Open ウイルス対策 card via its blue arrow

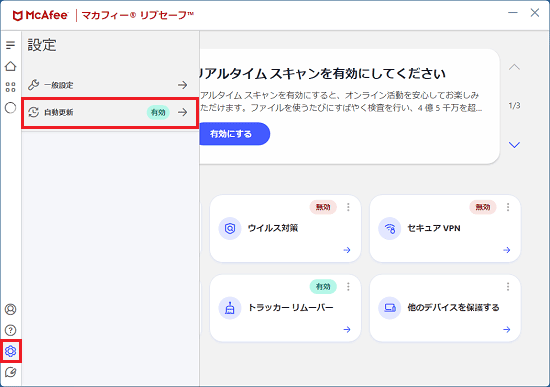tap(347, 250)
